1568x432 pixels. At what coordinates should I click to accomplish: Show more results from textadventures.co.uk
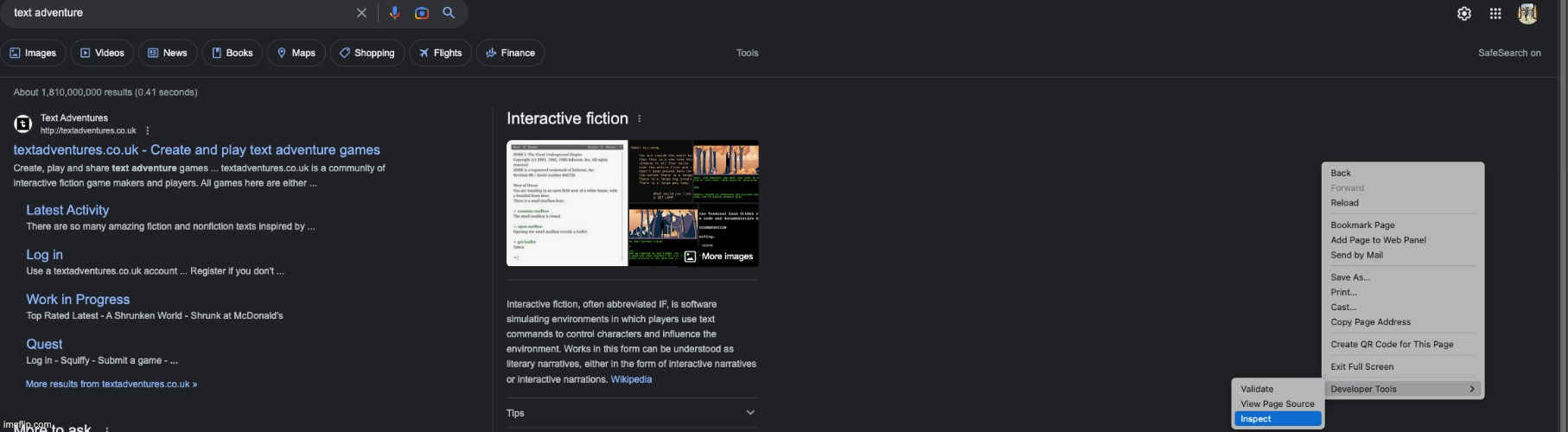tap(112, 384)
